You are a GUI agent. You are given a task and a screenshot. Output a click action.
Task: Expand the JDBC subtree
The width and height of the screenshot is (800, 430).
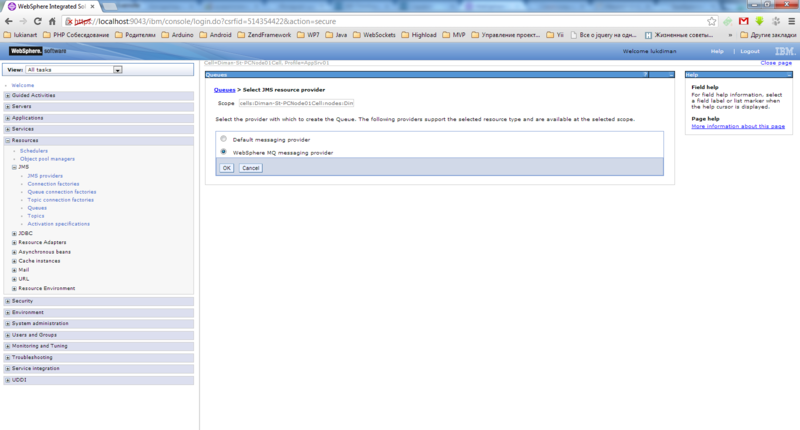tap(14, 234)
